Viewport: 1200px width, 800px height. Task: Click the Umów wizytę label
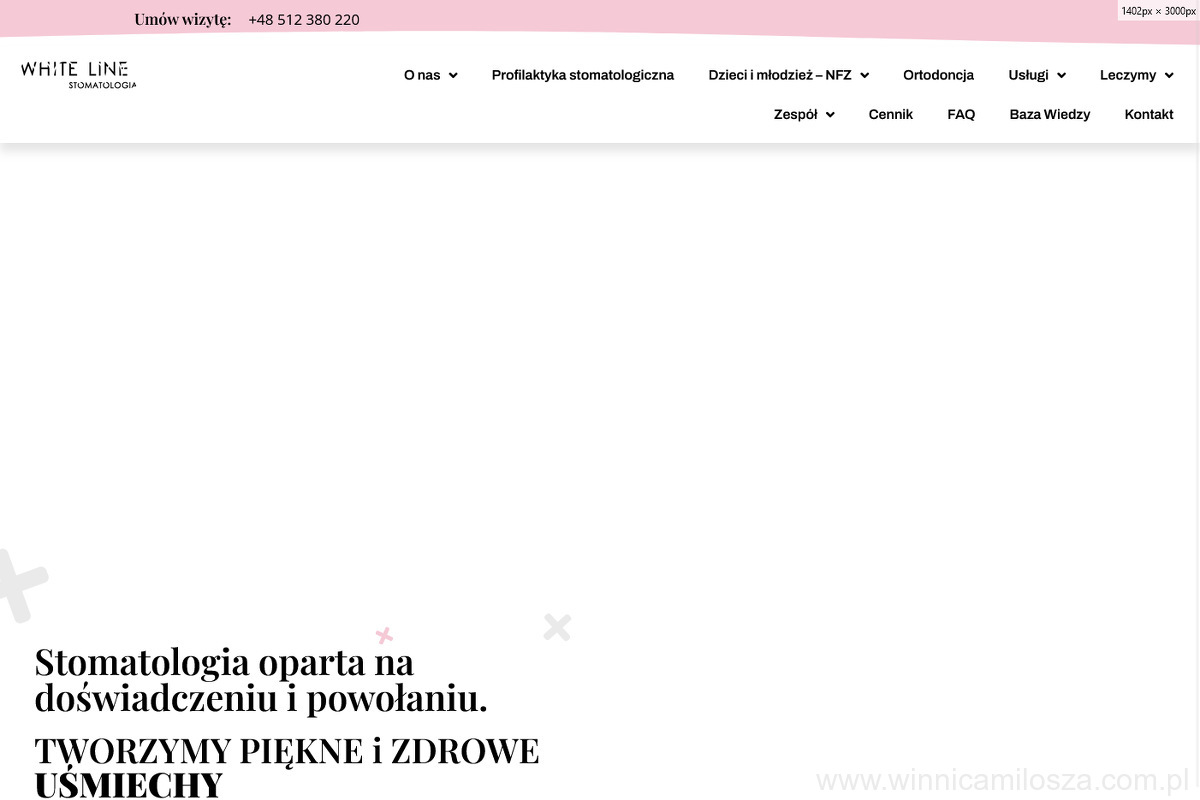coord(182,19)
